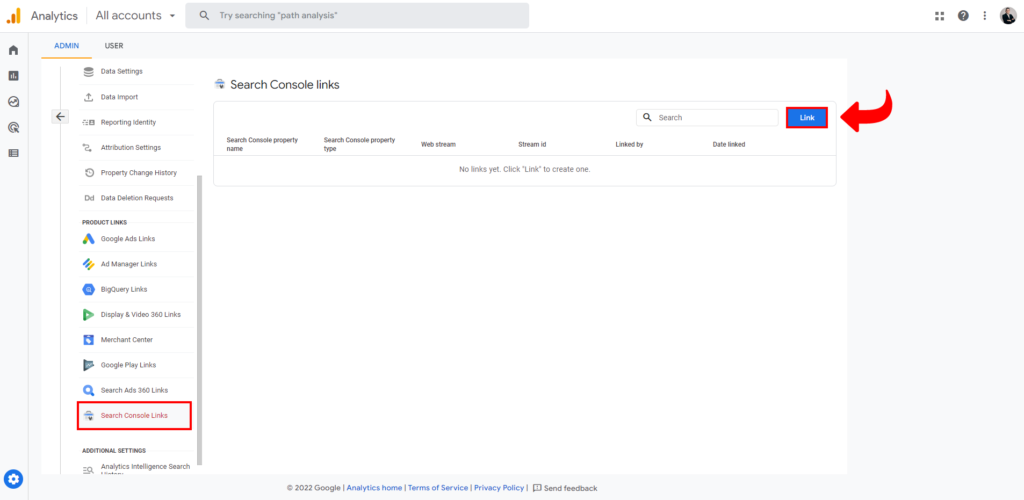The width and height of the screenshot is (1024, 500).
Task: Open the Help question mark icon
Action: click(963, 16)
